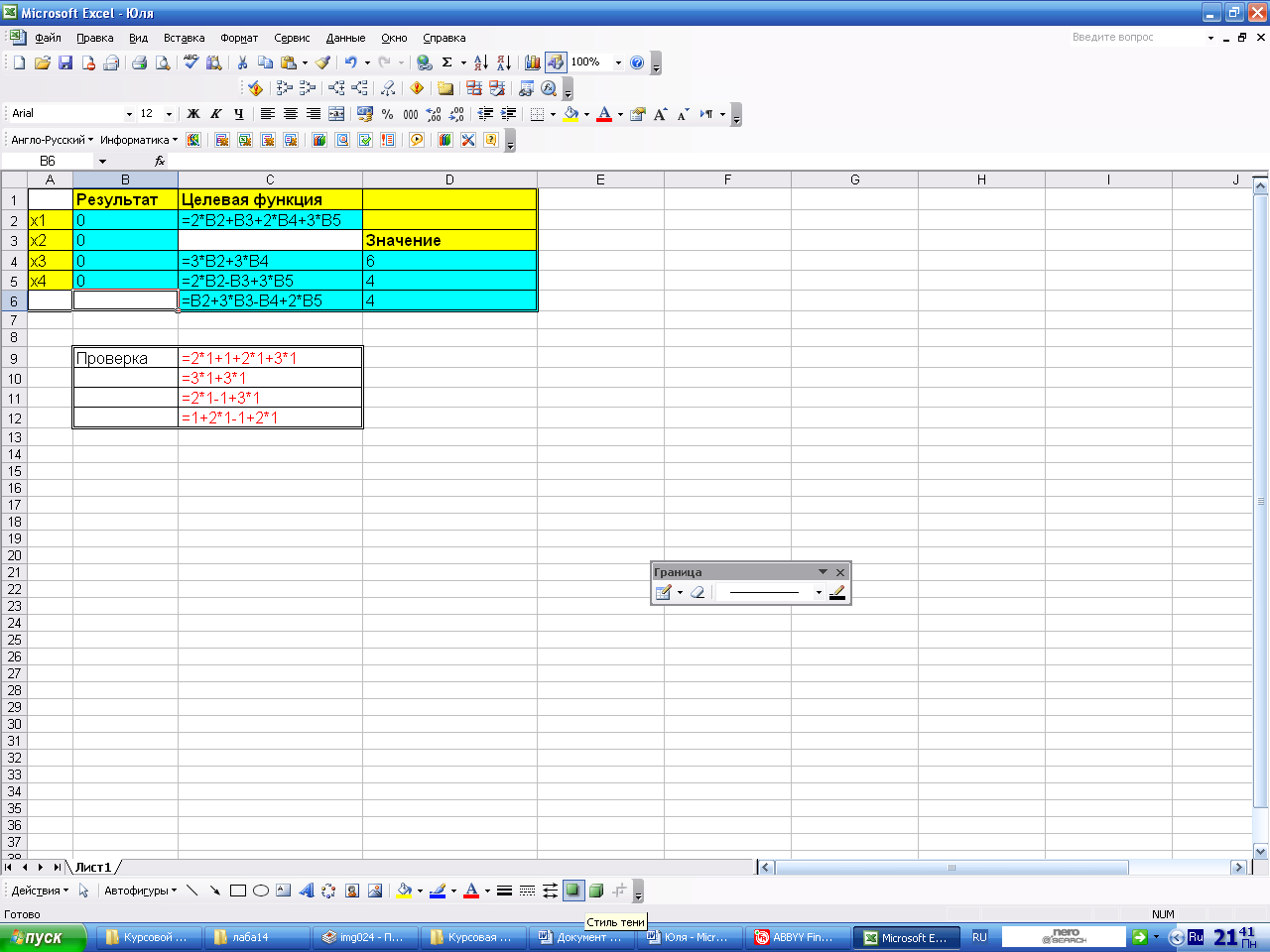Click the AutoSum sigma button
The height and width of the screenshot is (952, 1270).
pos(447,62)
